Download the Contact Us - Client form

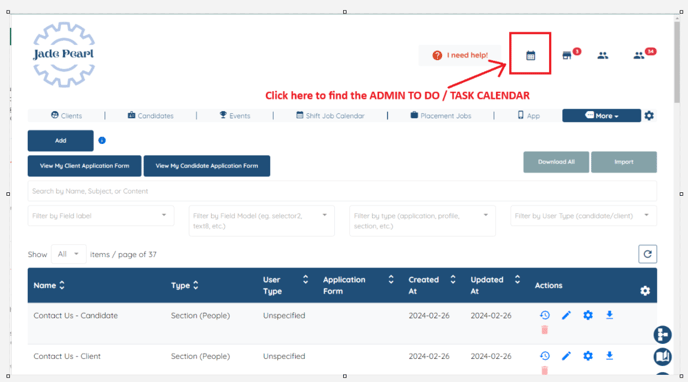(x=609, y=356)
